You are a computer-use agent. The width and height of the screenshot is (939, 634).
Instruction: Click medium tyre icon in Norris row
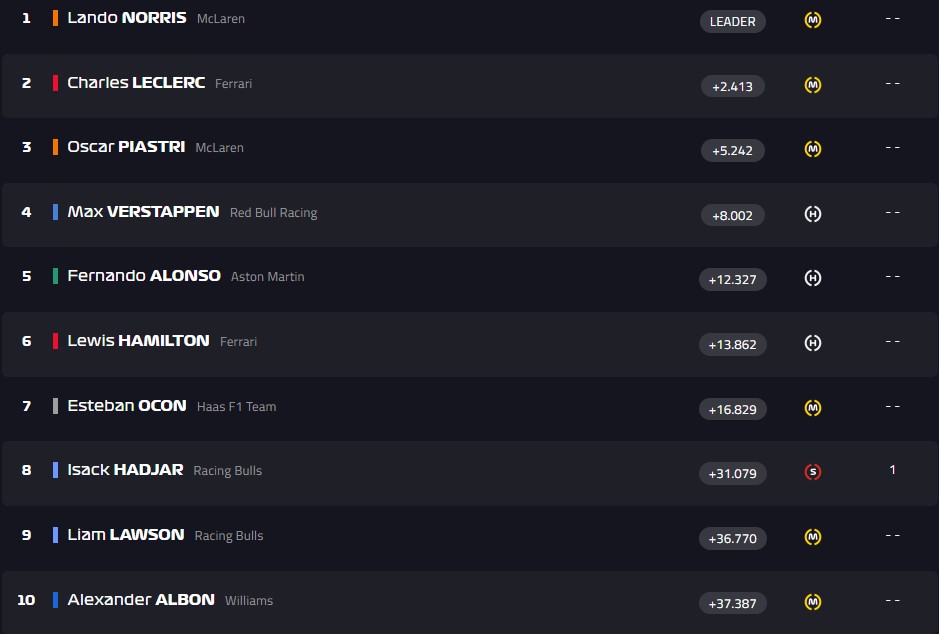(x=813, y=20)
